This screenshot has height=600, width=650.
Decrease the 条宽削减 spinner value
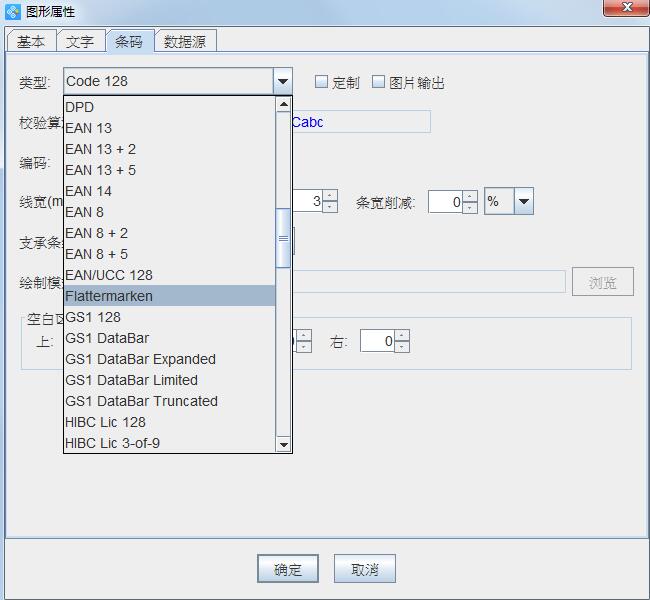470,207
